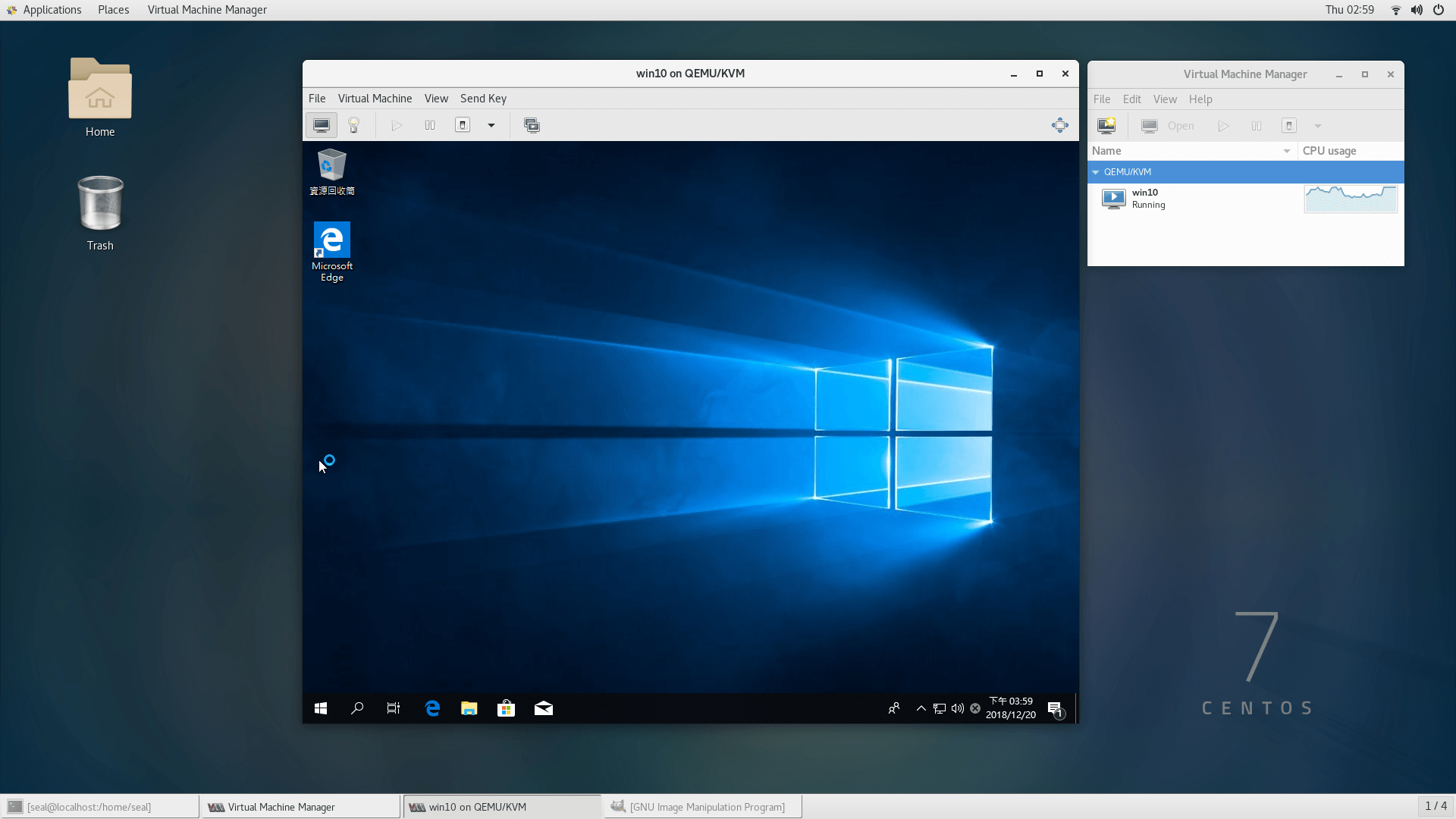The width and height of the screenshot is (1456, 819).
Task: Collapse the QEMU/KVM connection group
Action: tap(1095, 172)
